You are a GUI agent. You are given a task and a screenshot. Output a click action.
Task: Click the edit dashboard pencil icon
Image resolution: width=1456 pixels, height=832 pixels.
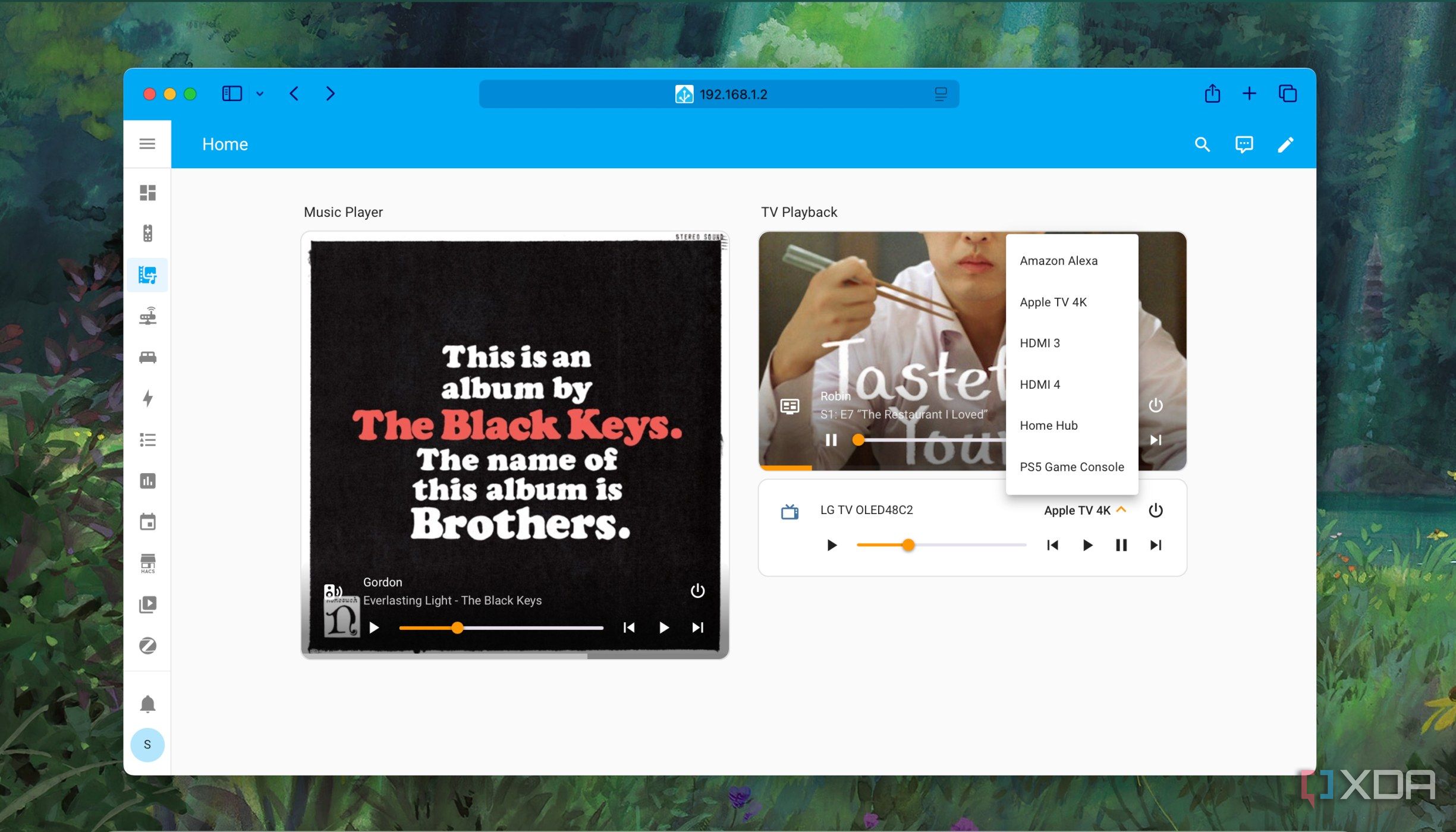point(1285,144)
